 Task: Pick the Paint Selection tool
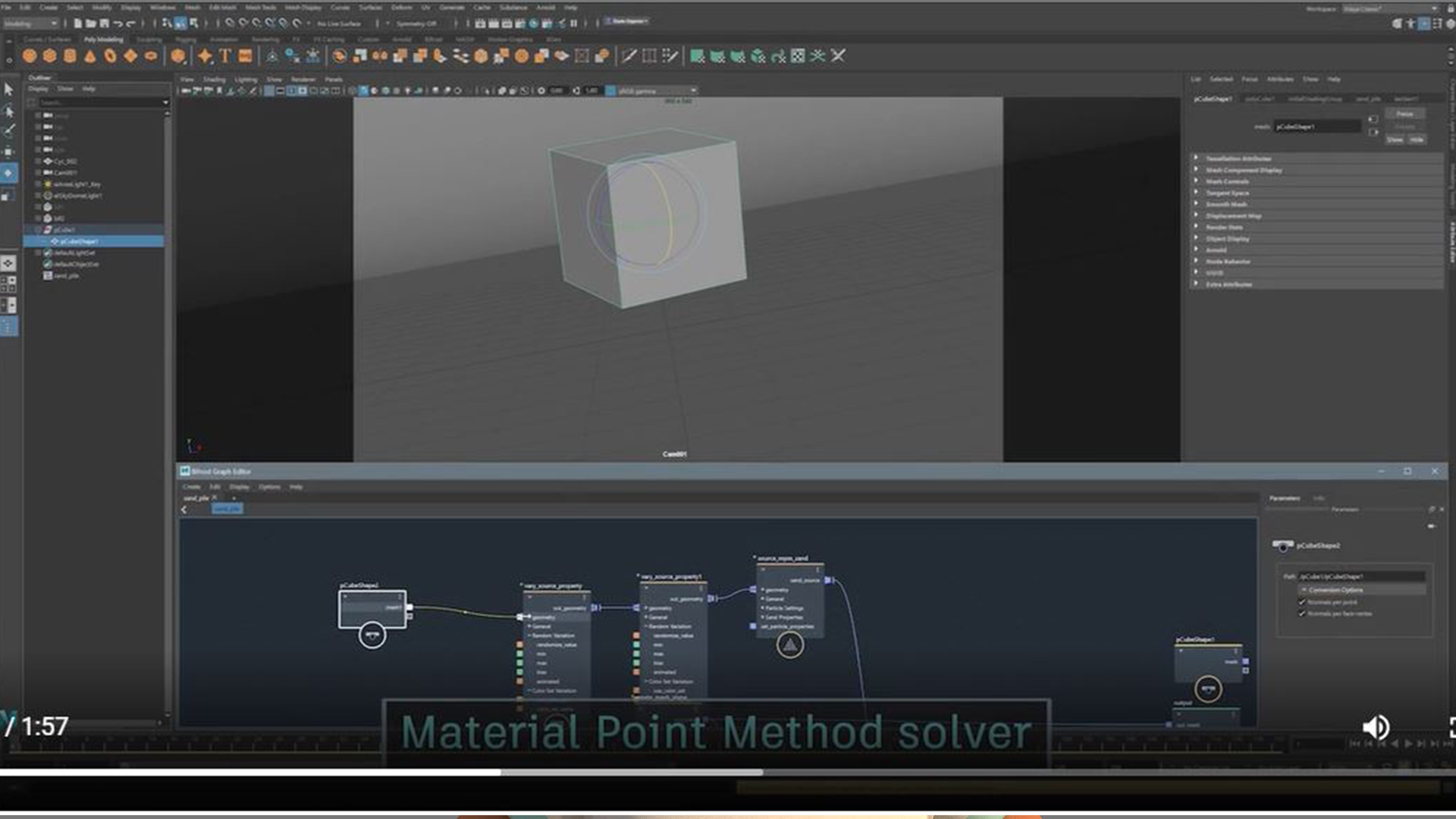(9, 131)
